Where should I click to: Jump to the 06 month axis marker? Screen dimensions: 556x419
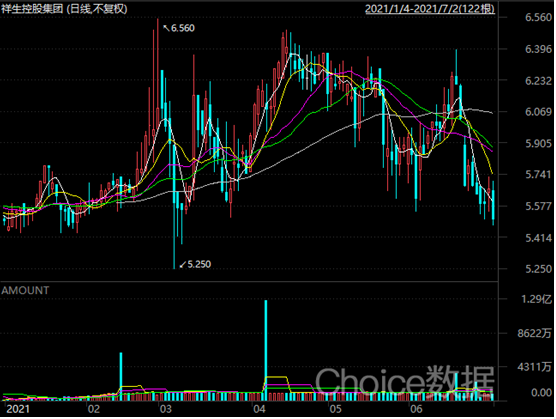tap(416, 410)
